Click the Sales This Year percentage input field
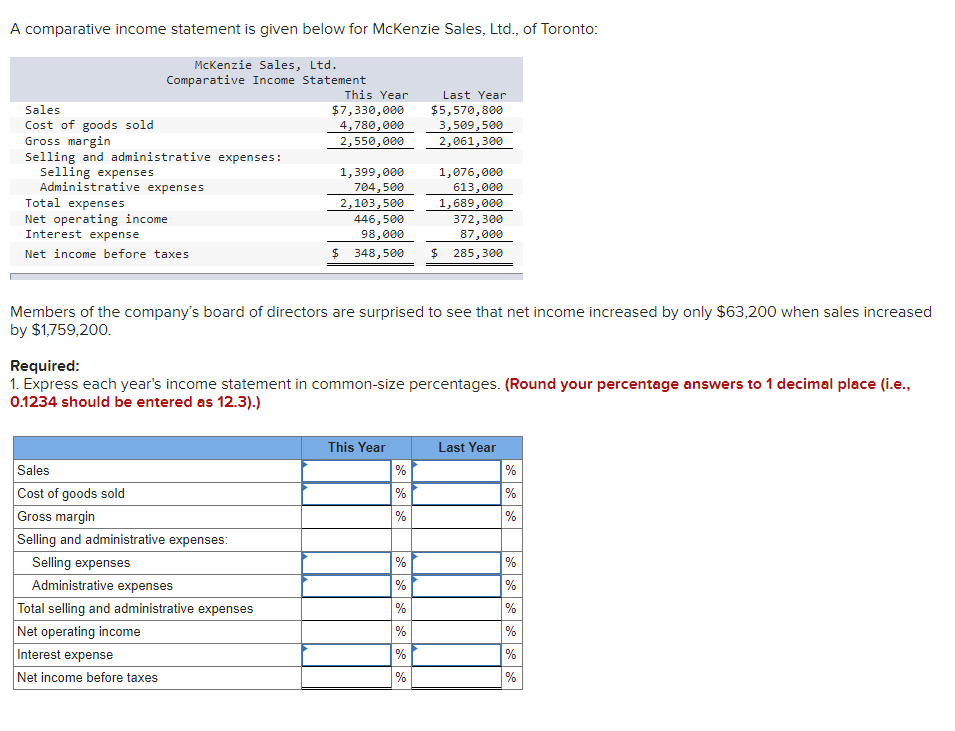955x731 pixels. point(345,470)
